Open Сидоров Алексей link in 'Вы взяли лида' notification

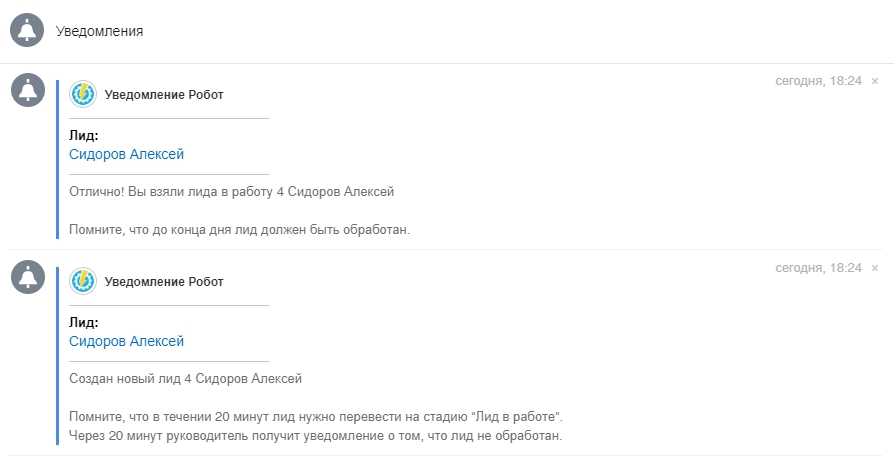click(x=126, y=154)
